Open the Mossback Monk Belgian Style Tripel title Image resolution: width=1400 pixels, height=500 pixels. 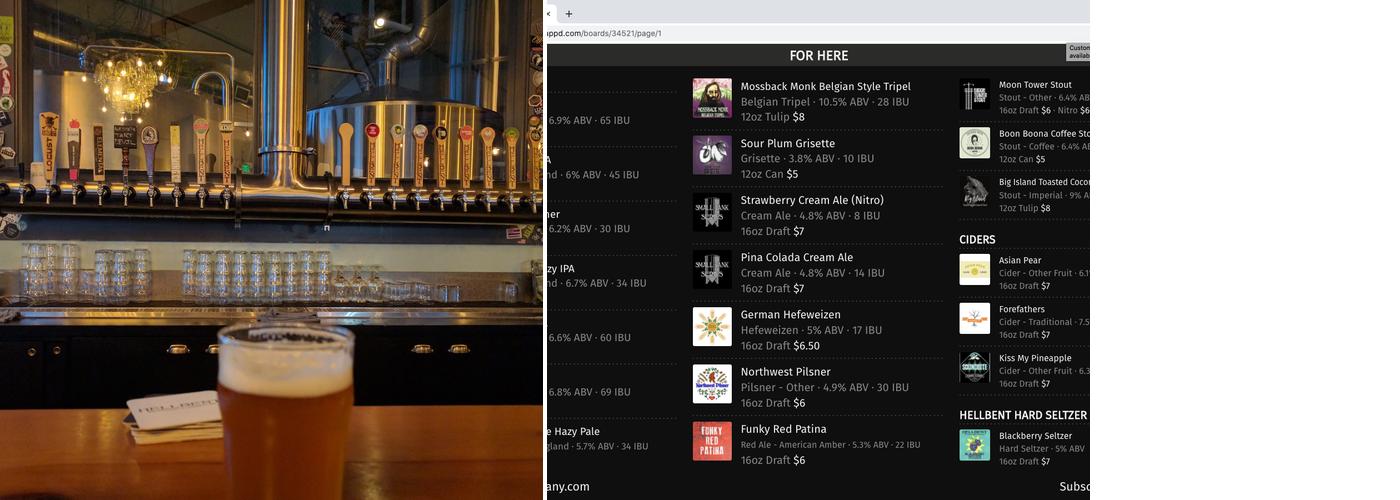[825, 86]
